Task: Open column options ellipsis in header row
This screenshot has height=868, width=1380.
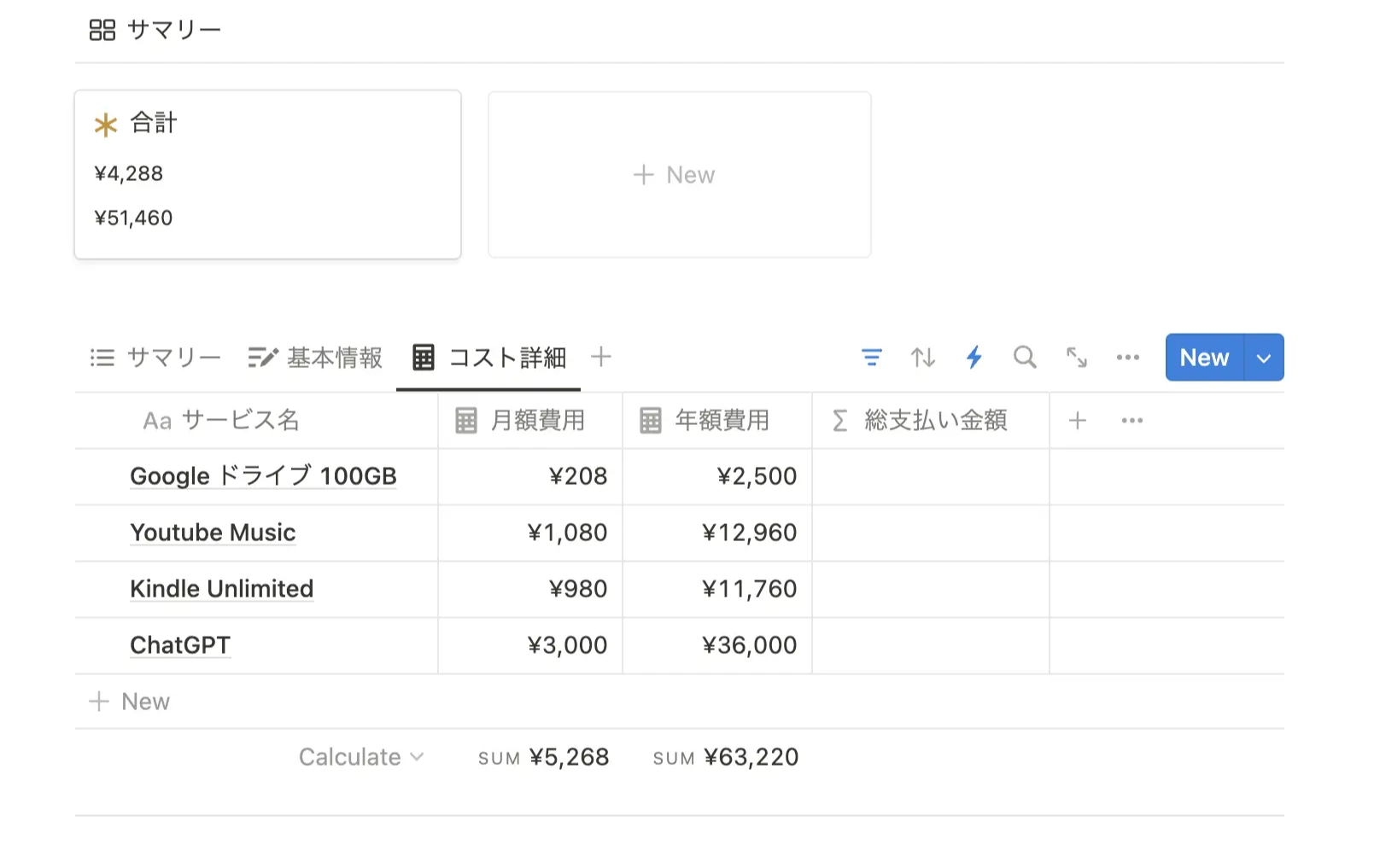Action: tap(1132, 421)
